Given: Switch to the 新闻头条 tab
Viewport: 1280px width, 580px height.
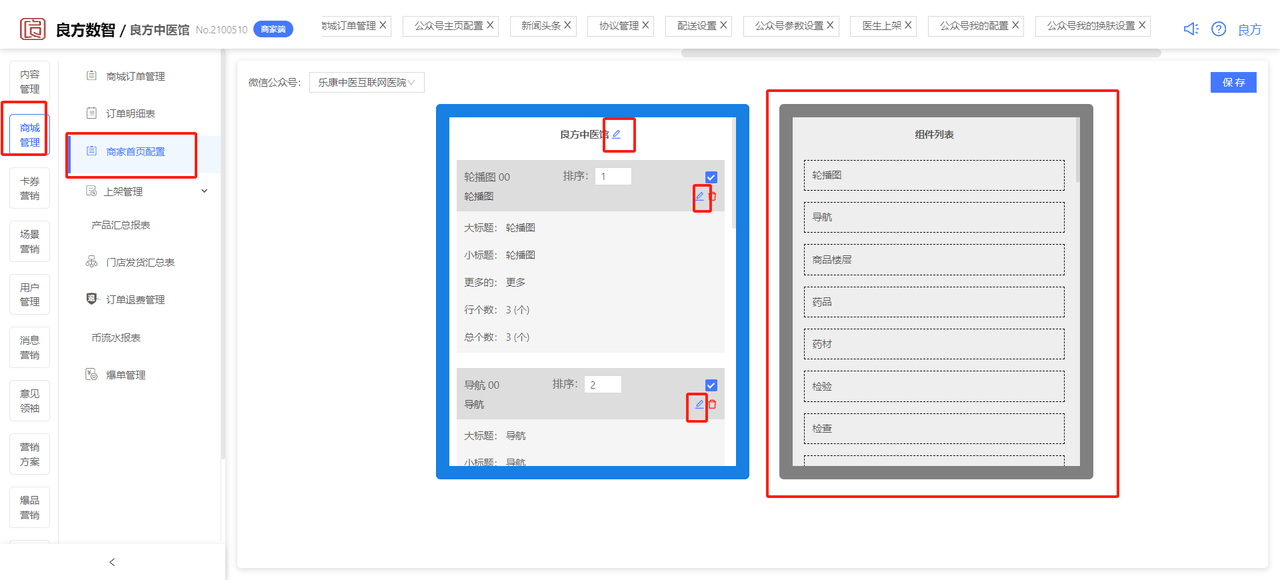Looking at the screenshot, I should click(541, 26).
